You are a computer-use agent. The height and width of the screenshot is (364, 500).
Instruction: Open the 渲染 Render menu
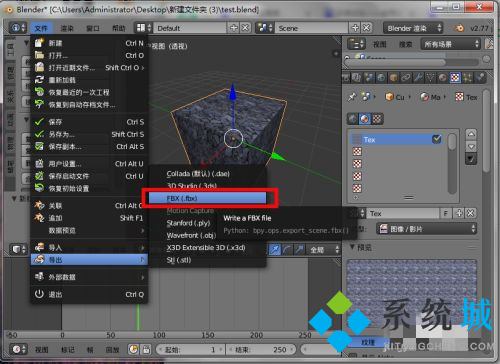(x=67, y=28)
